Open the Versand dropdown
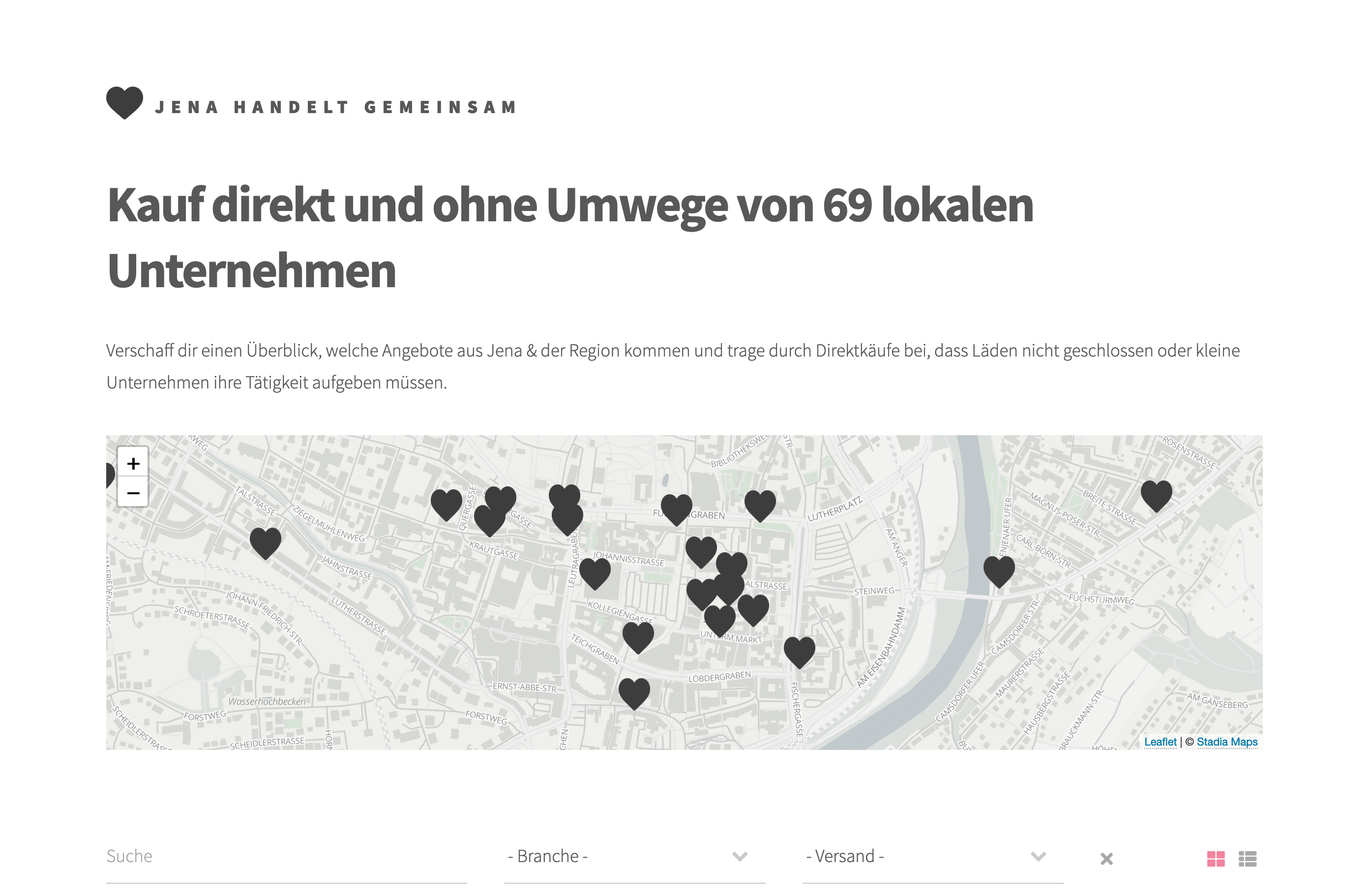The image size is (1372, 896). tap(932, 856)
